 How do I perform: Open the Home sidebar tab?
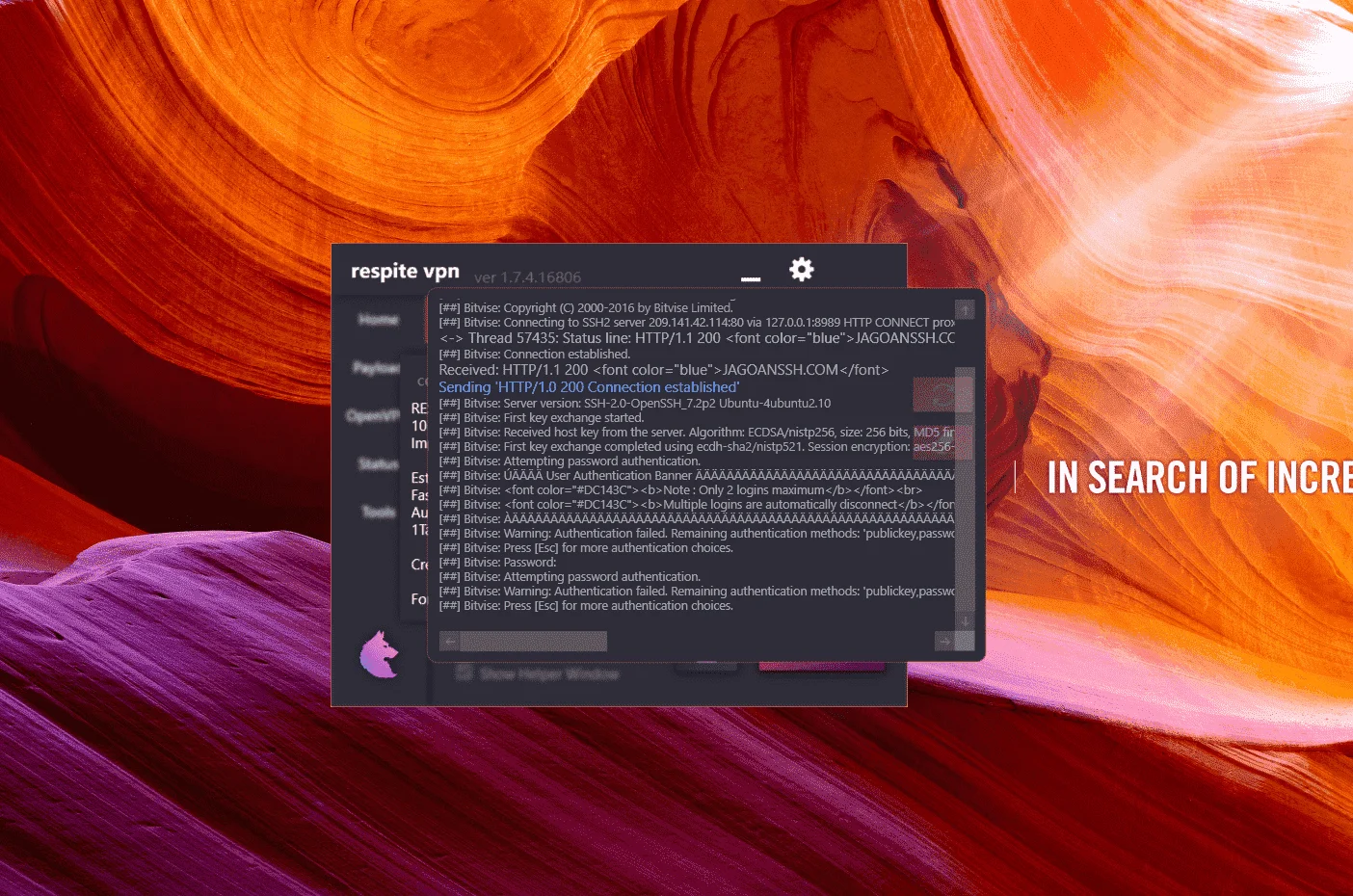click(379, 319)
